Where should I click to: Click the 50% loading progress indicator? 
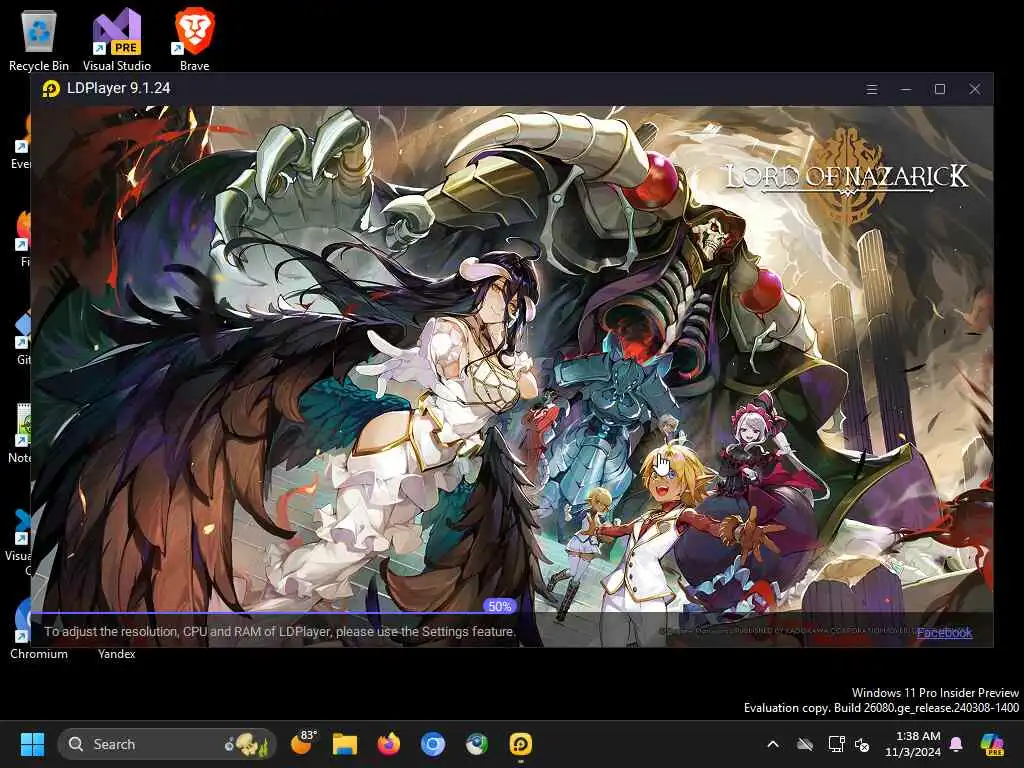[x=500, y=606]
